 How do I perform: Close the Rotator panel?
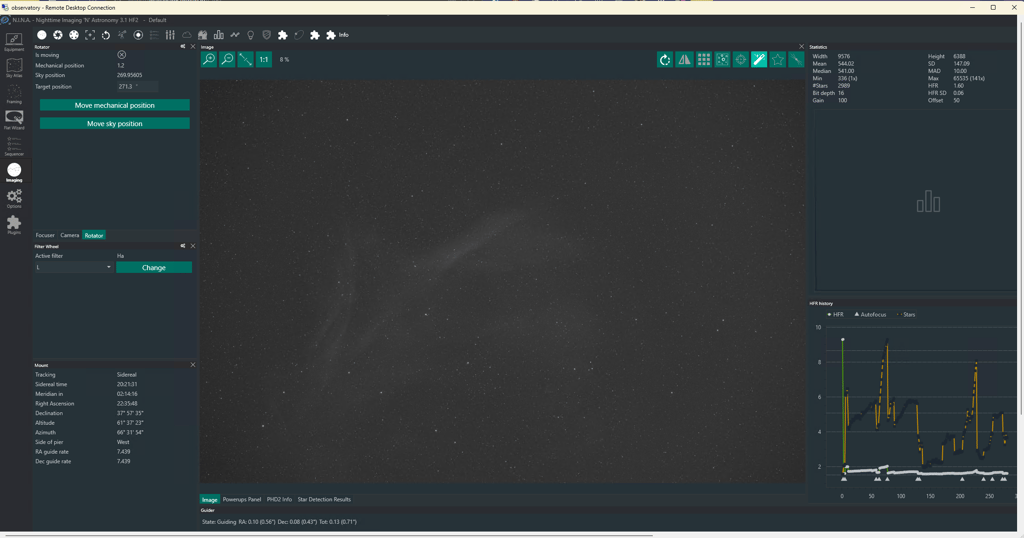pos(193,47)
